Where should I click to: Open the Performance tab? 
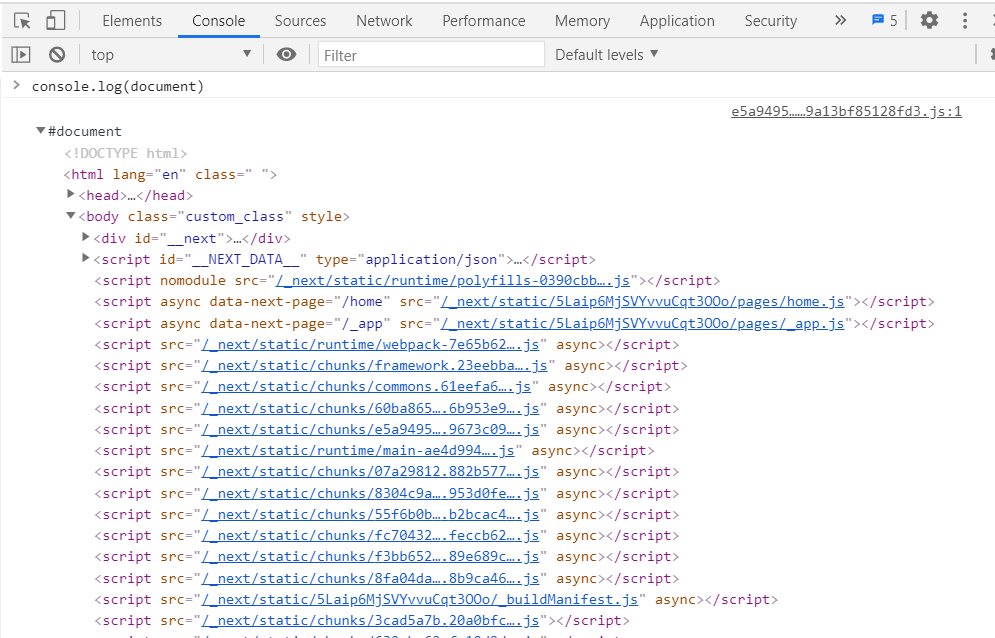(x=484, y=21)
